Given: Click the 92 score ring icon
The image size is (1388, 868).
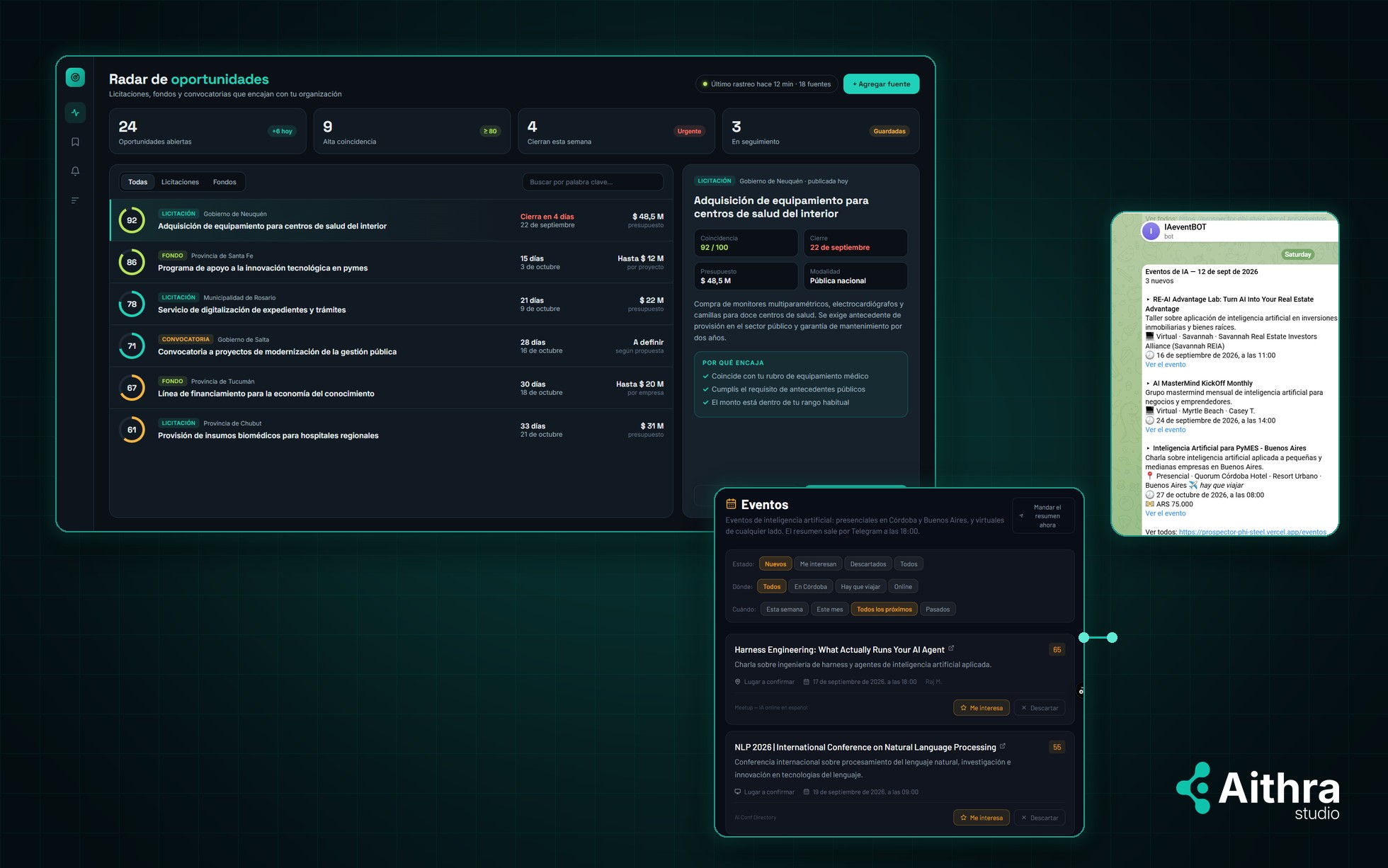Looking at the screenshot, I should point(132,220).
